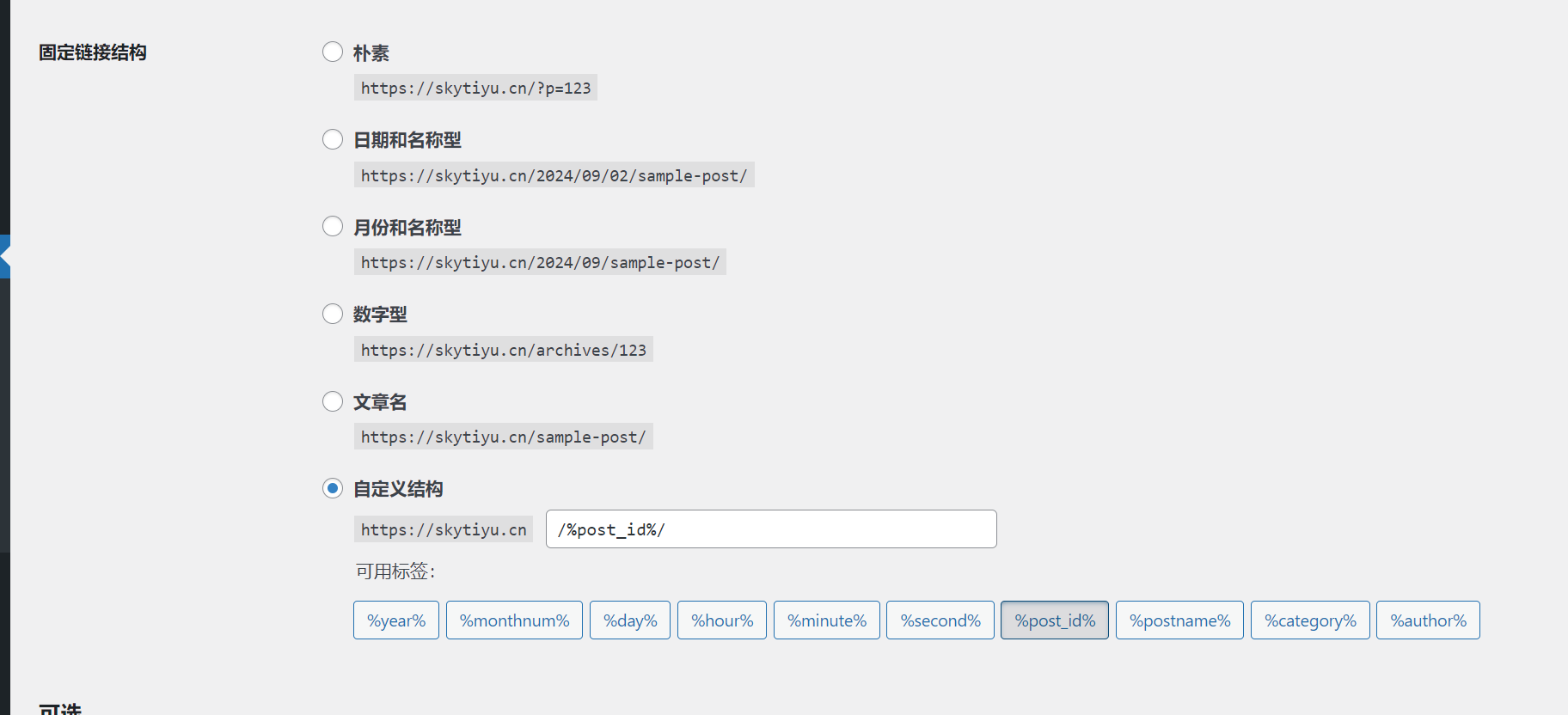Add the %monthnum% tag button

(514, 620)
